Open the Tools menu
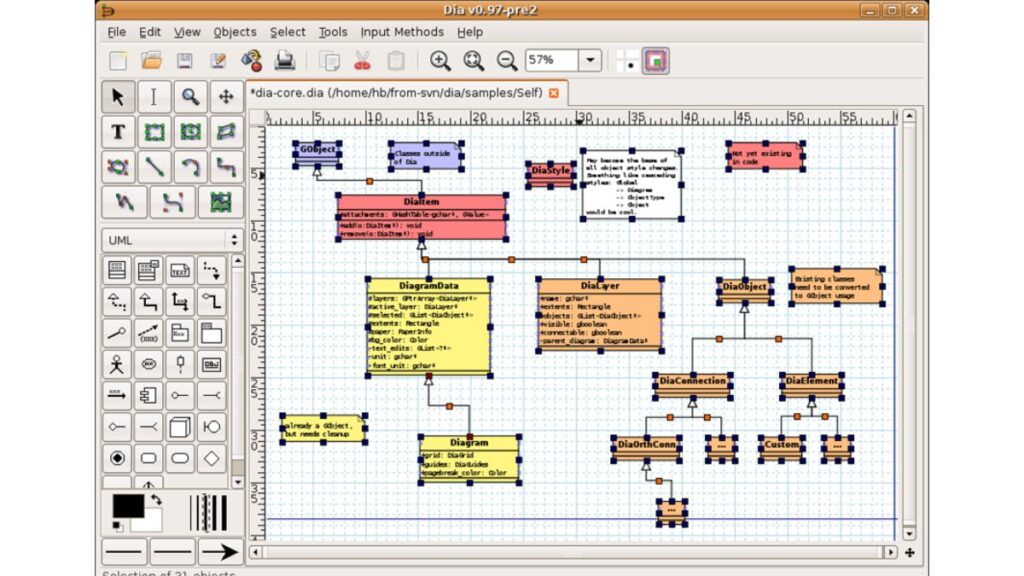This screenshot has width=1024, height=576. click(x=332, y=32)
